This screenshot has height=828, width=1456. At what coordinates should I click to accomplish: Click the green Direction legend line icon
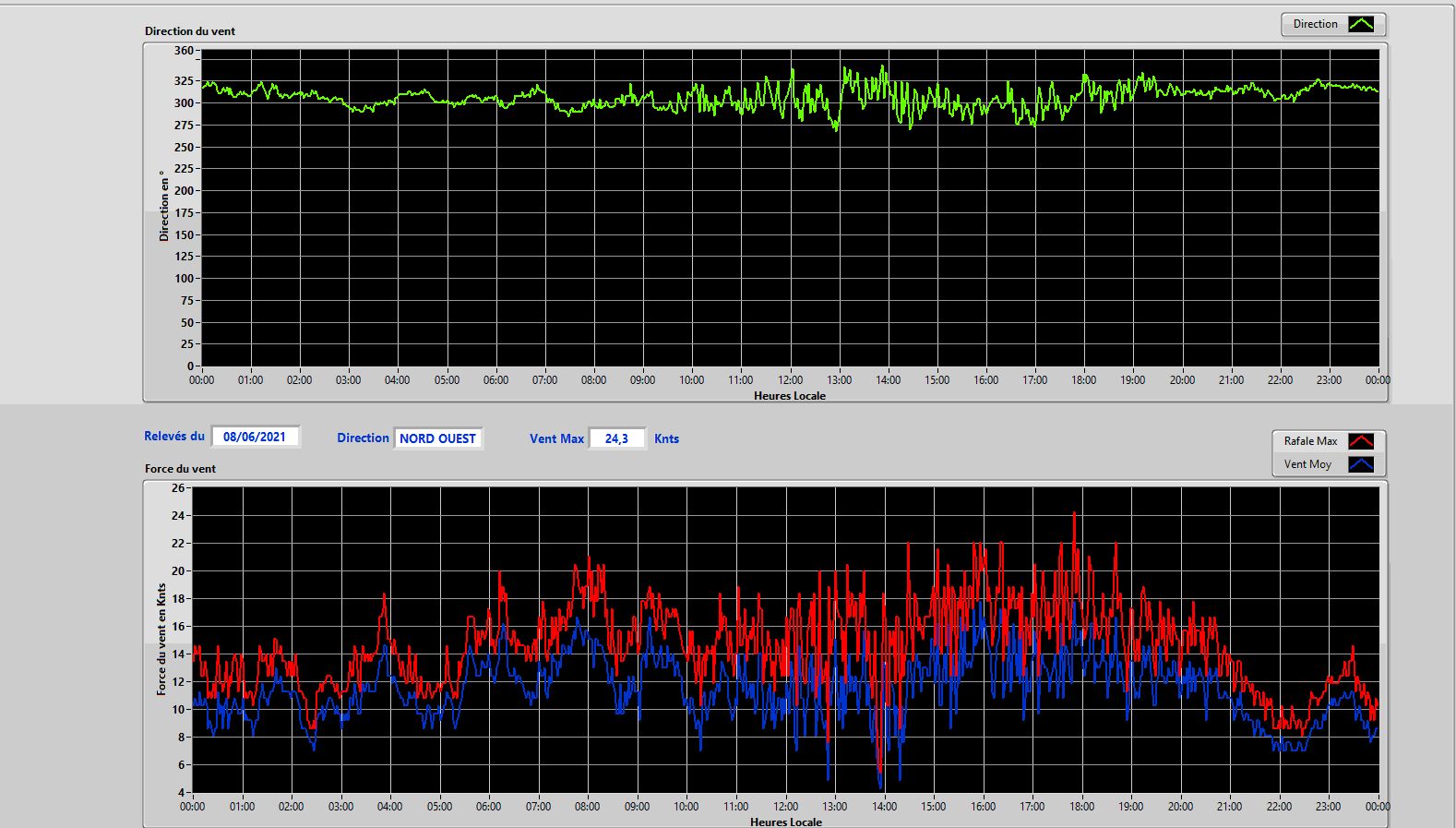click(1361, 25)
